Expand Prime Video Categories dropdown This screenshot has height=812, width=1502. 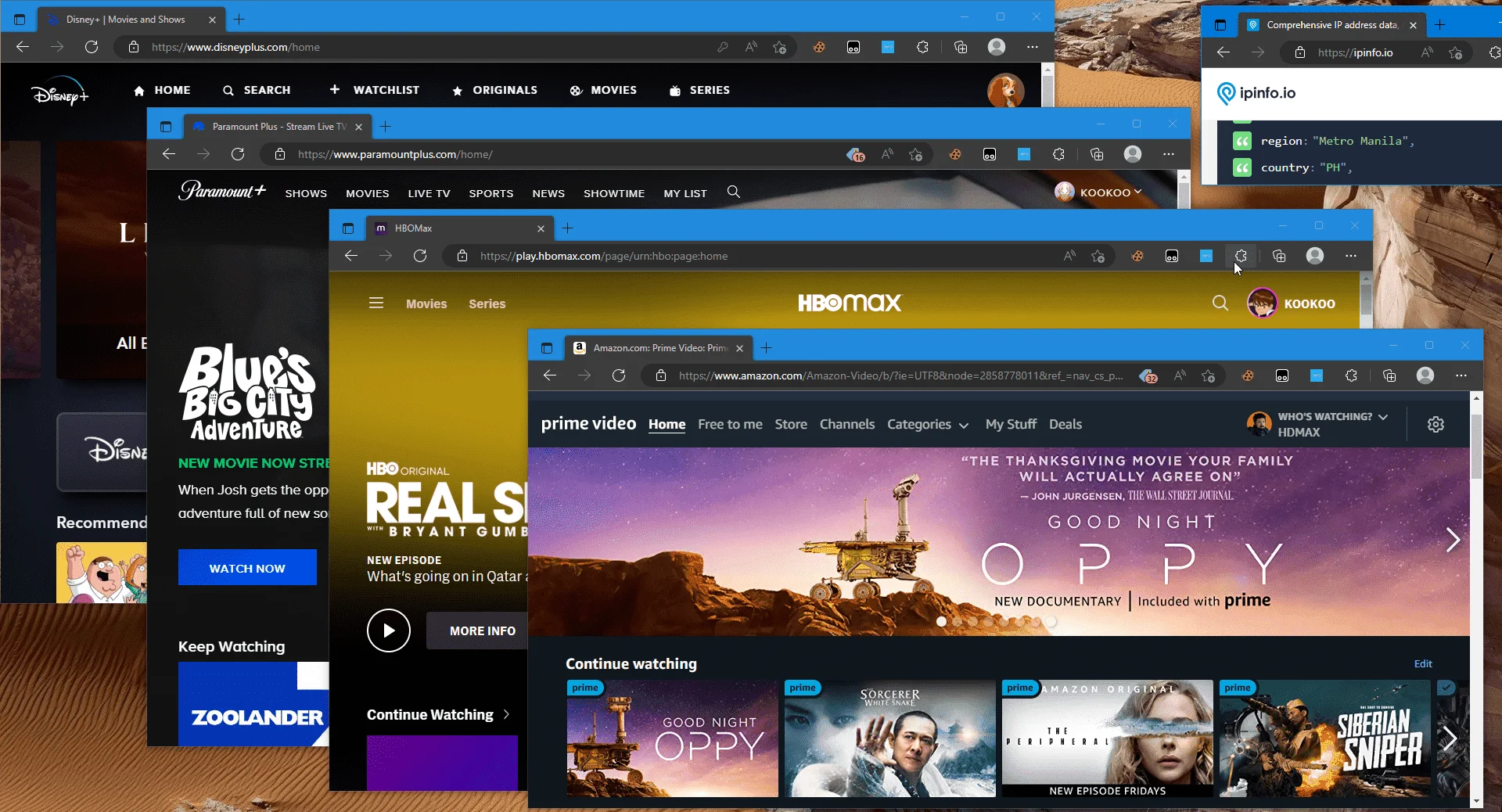[928, 424]
